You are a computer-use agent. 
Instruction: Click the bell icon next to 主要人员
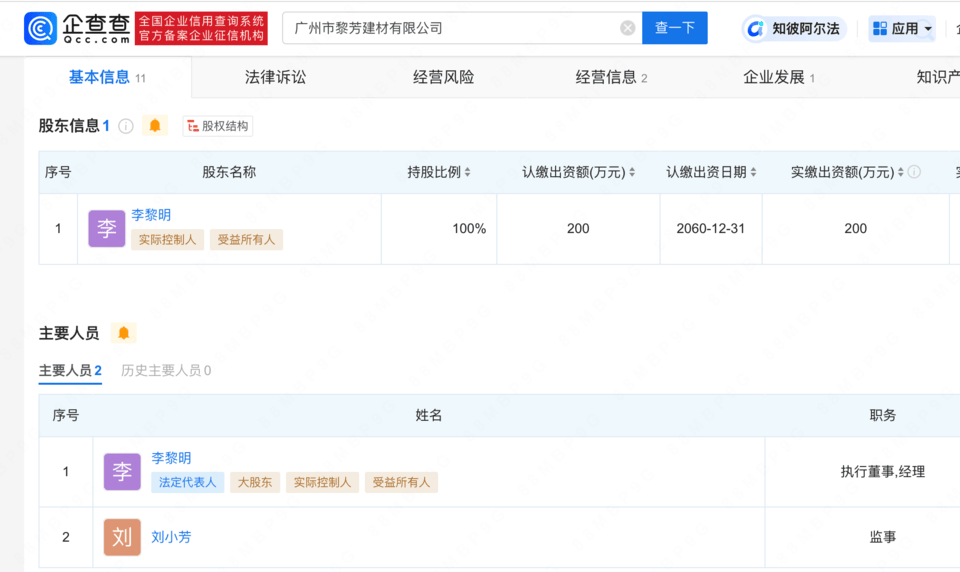pos(124,333)
